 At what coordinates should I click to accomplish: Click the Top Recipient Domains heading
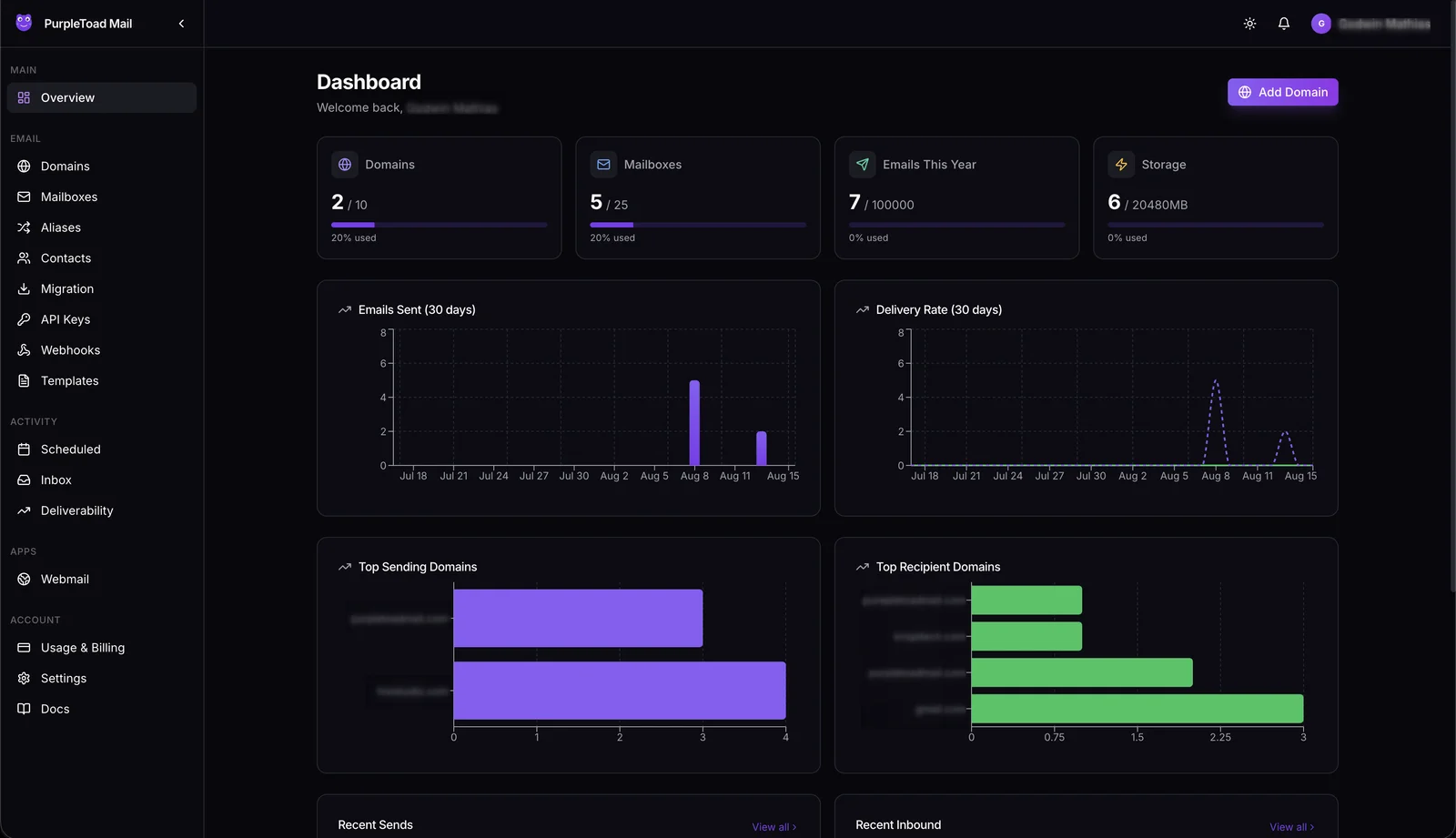[x=938, y=567]
